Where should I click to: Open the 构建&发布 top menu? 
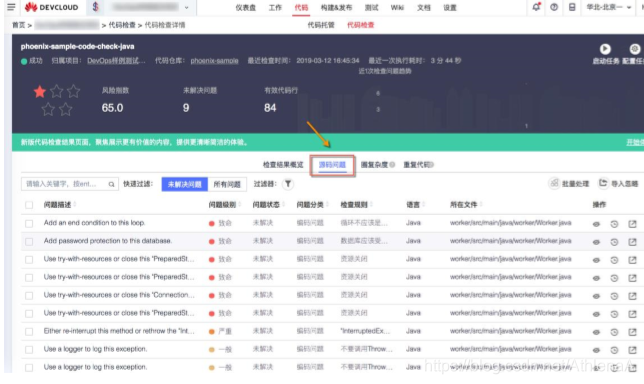point(336,8)
